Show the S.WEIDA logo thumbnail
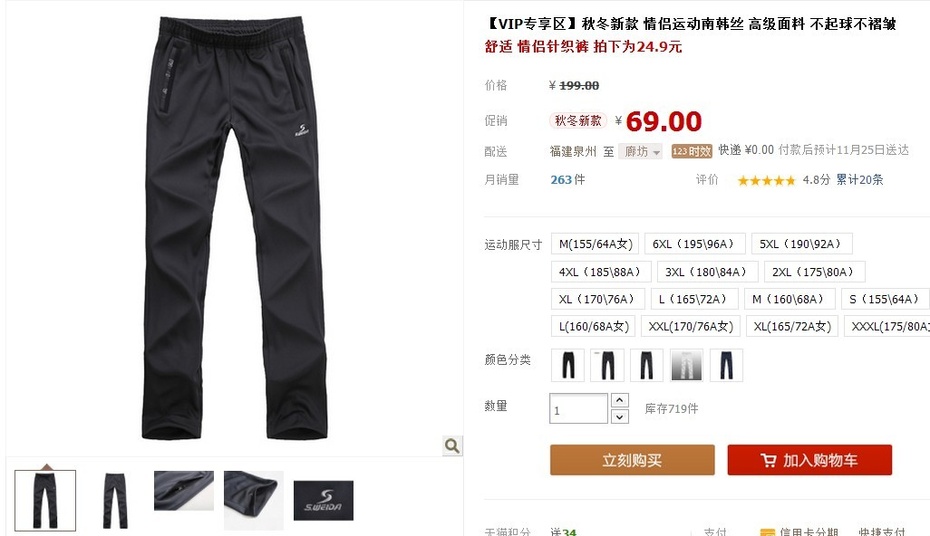The height and width of the screenshot is (536, 930). (x=323, y=500)
